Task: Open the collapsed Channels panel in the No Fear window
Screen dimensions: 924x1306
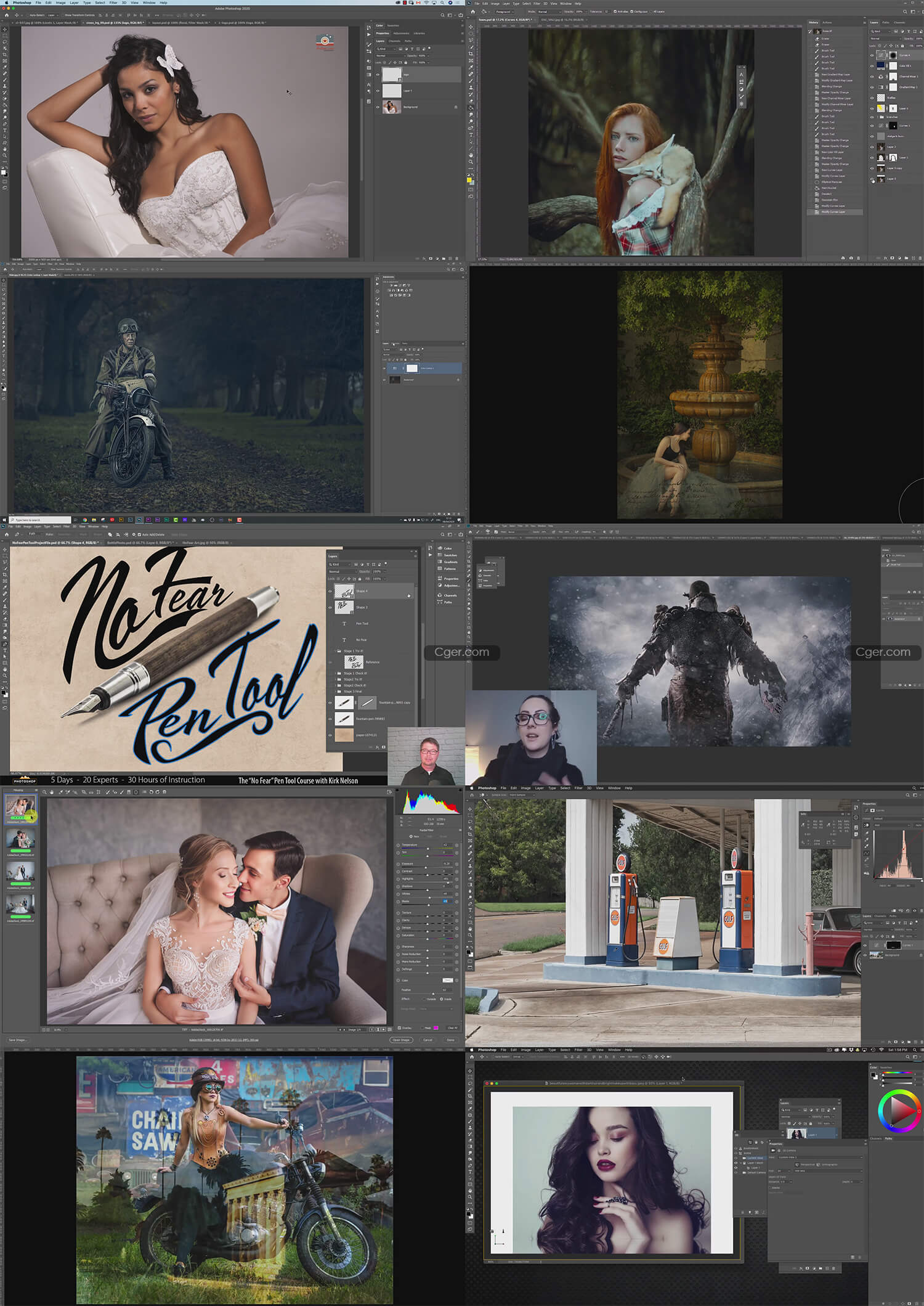Action: pos(447,595)
